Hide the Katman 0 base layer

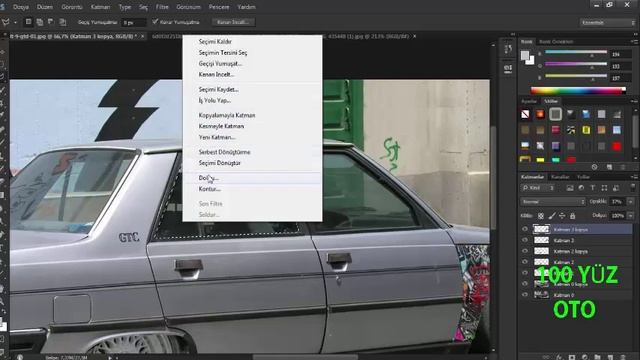point(525,294)
